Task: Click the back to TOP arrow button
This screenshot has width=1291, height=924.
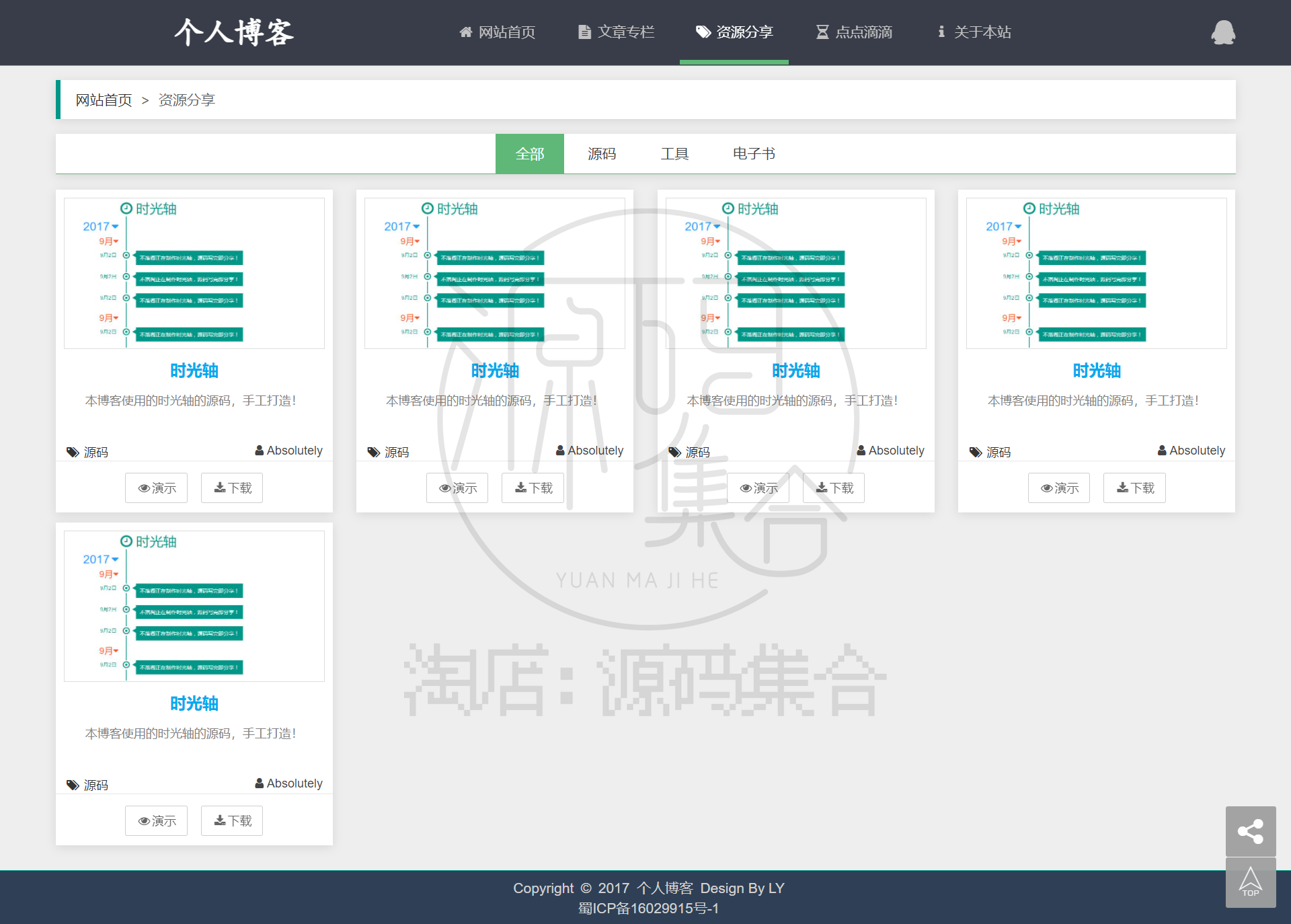Action: 1251,882
